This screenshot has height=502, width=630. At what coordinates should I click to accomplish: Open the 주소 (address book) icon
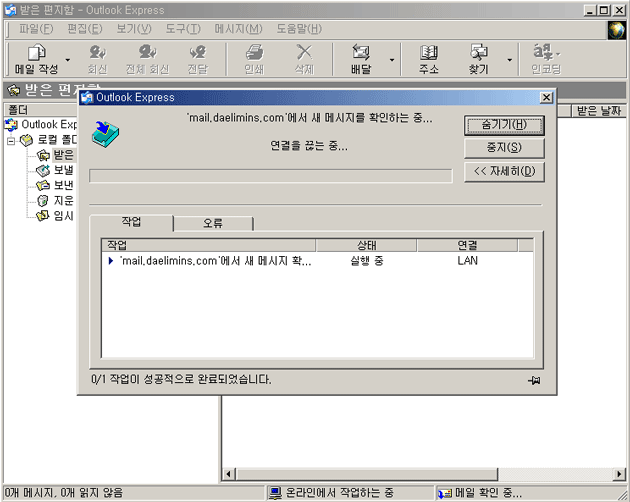click(x=429, y=59)
